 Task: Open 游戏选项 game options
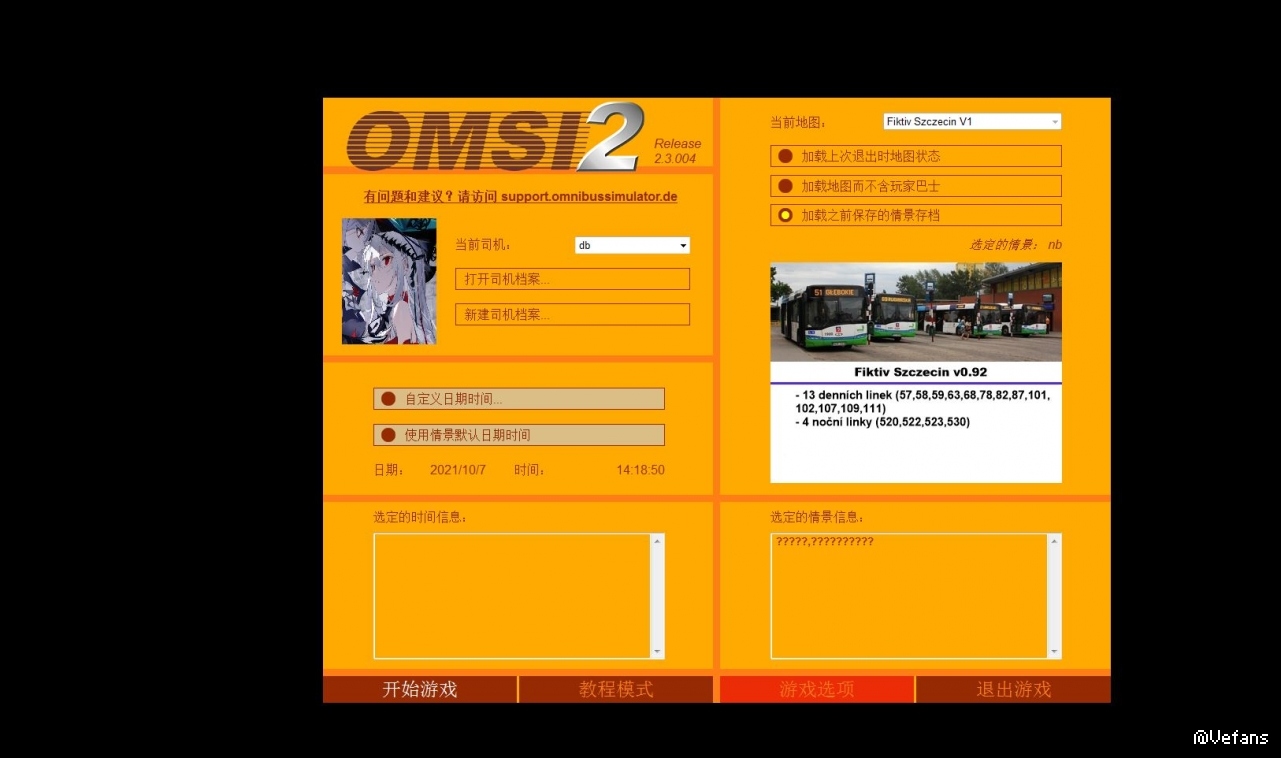pos(817,689)
